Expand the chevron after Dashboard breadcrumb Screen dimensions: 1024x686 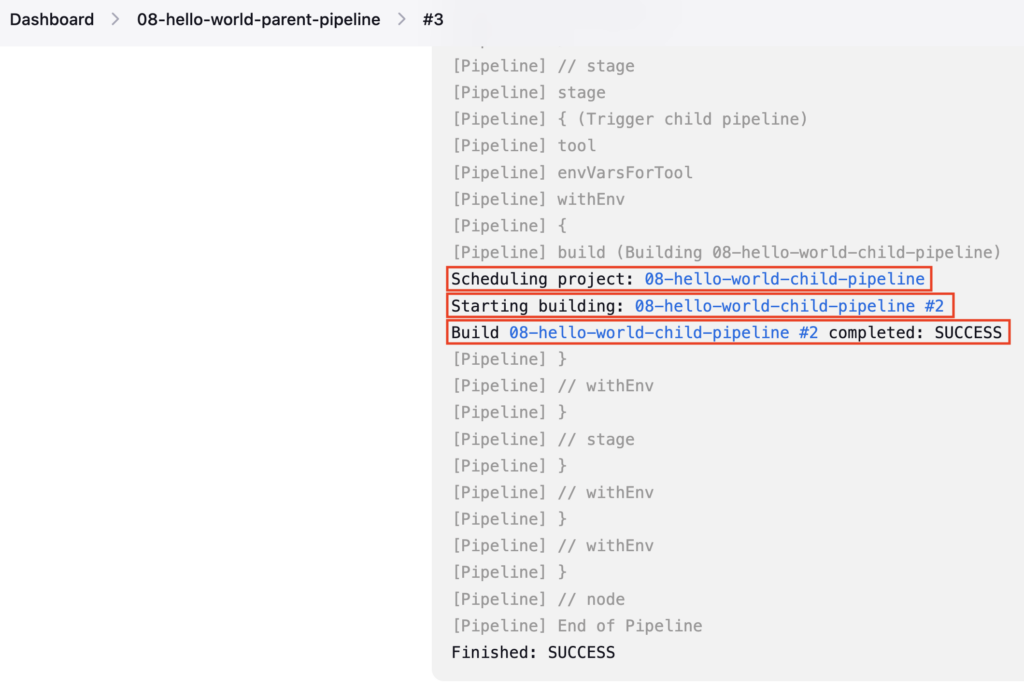pos(116,20)
